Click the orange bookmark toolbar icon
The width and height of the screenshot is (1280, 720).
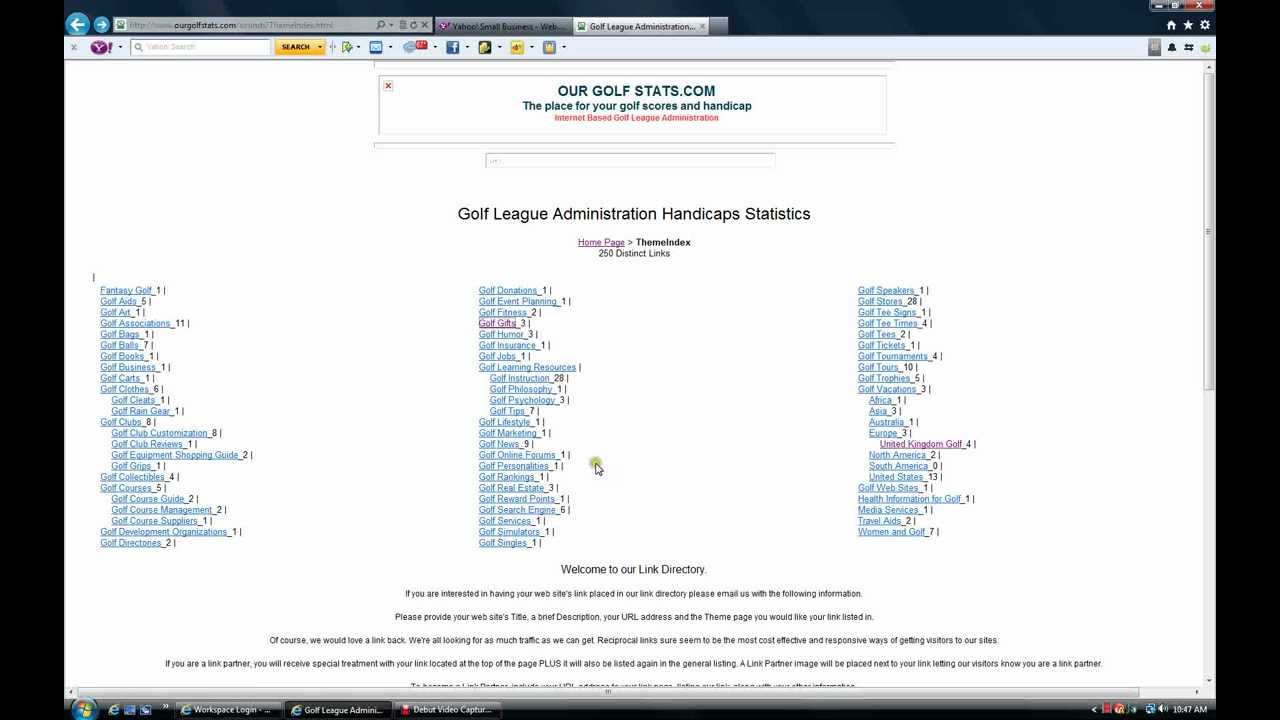click(517, 47)
